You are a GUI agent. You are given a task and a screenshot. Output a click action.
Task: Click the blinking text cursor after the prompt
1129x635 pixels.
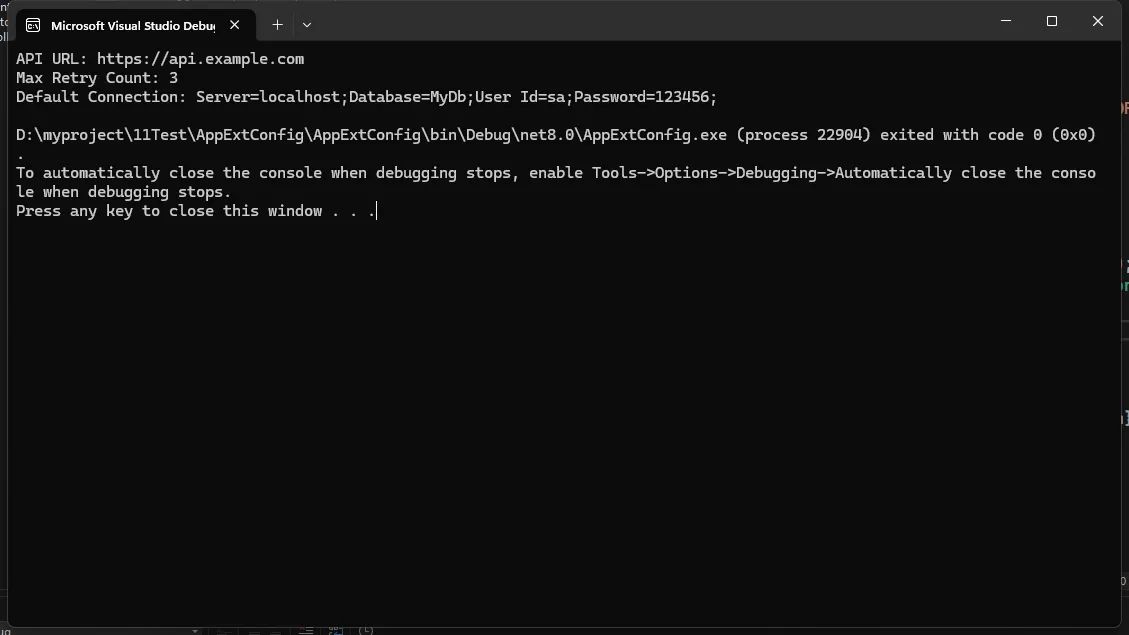click(377, 211)
